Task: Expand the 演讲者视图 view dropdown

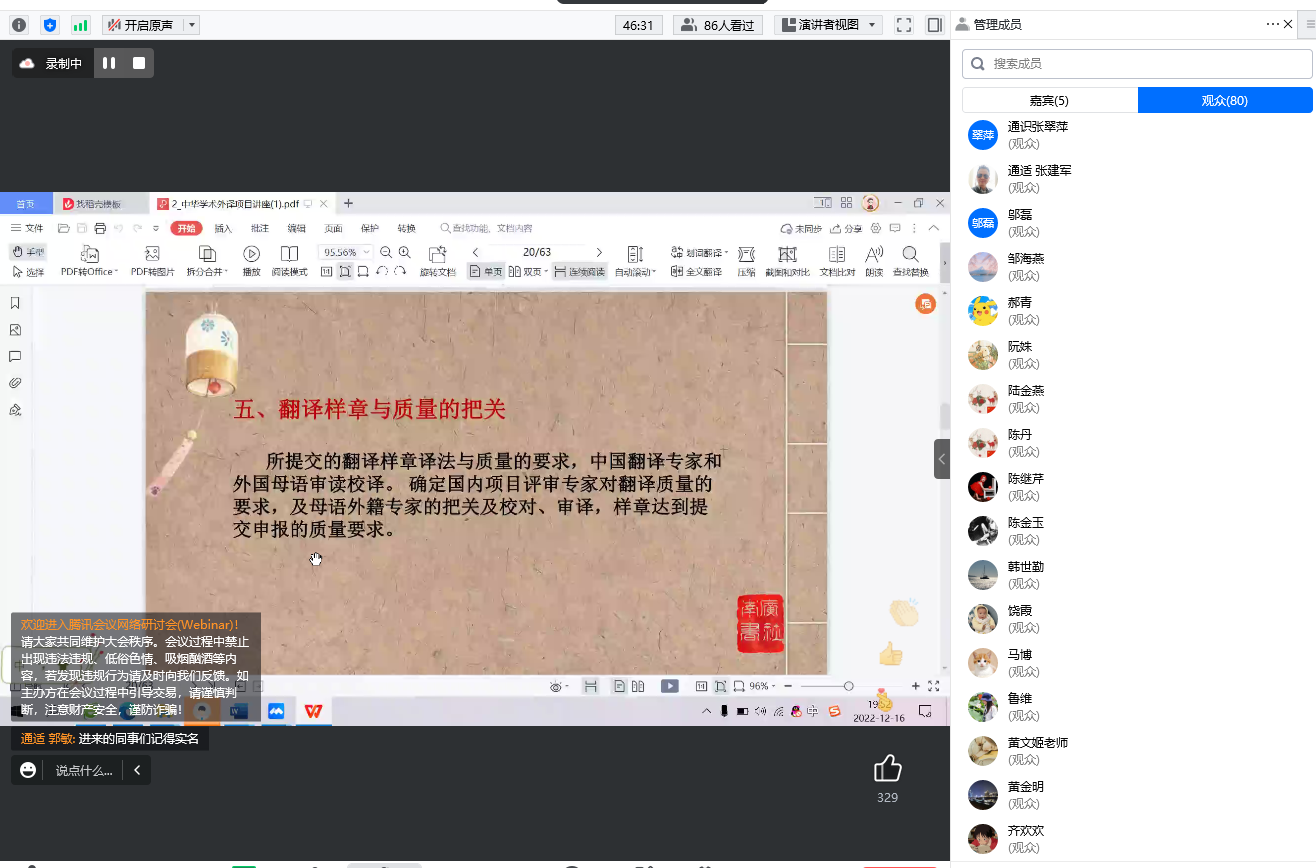Action: (x=875, y=25)
